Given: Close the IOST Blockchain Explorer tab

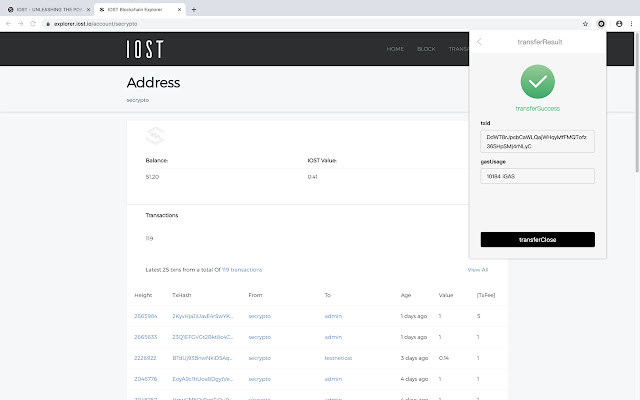Looking at the screenshot, I should pyautogui.click(x=179, y=9).
